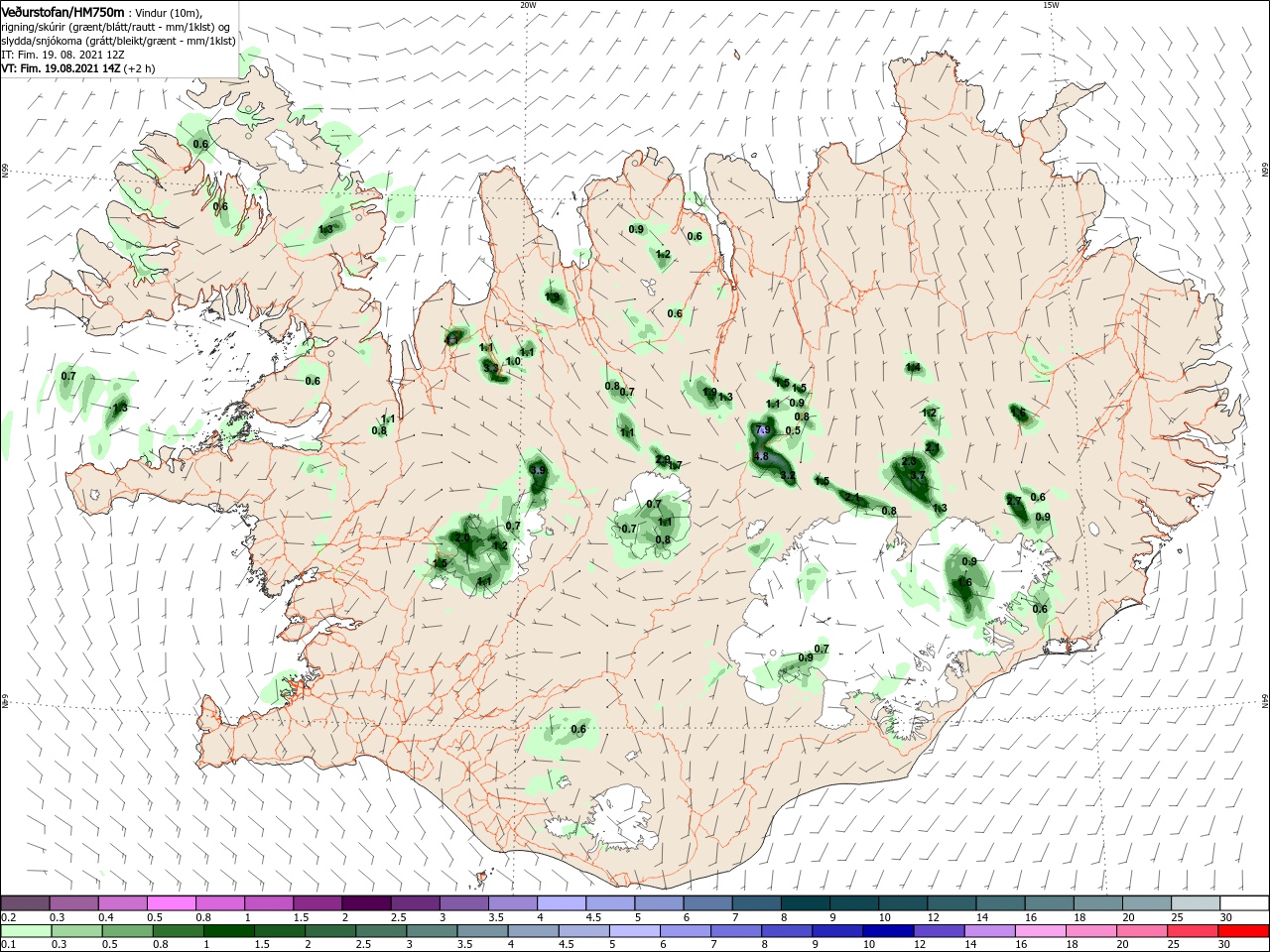Image resolution: width=1270 pixels, height=952 pixels.
Task: Click the 1.4 precipitation value on the map
Action: tap(914, 368)
